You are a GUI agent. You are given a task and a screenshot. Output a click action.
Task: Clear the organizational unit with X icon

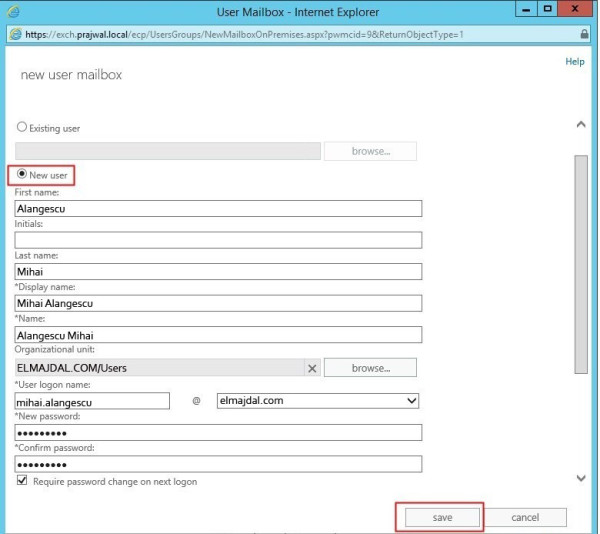(x=312, y=368)
